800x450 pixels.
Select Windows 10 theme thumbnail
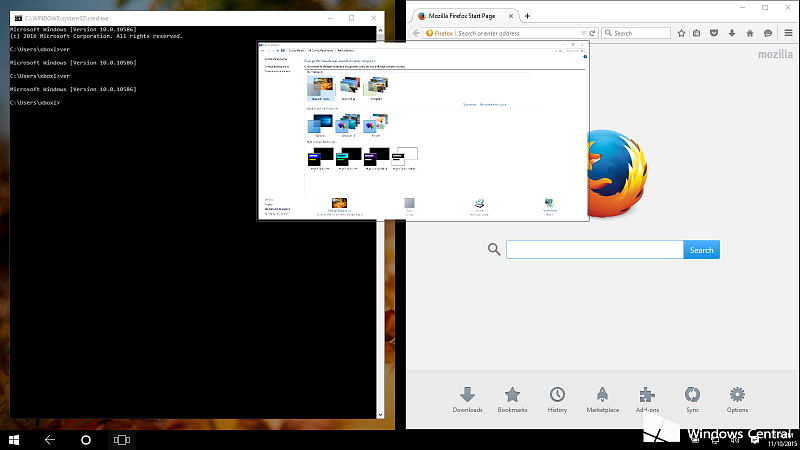click(348, 126)
